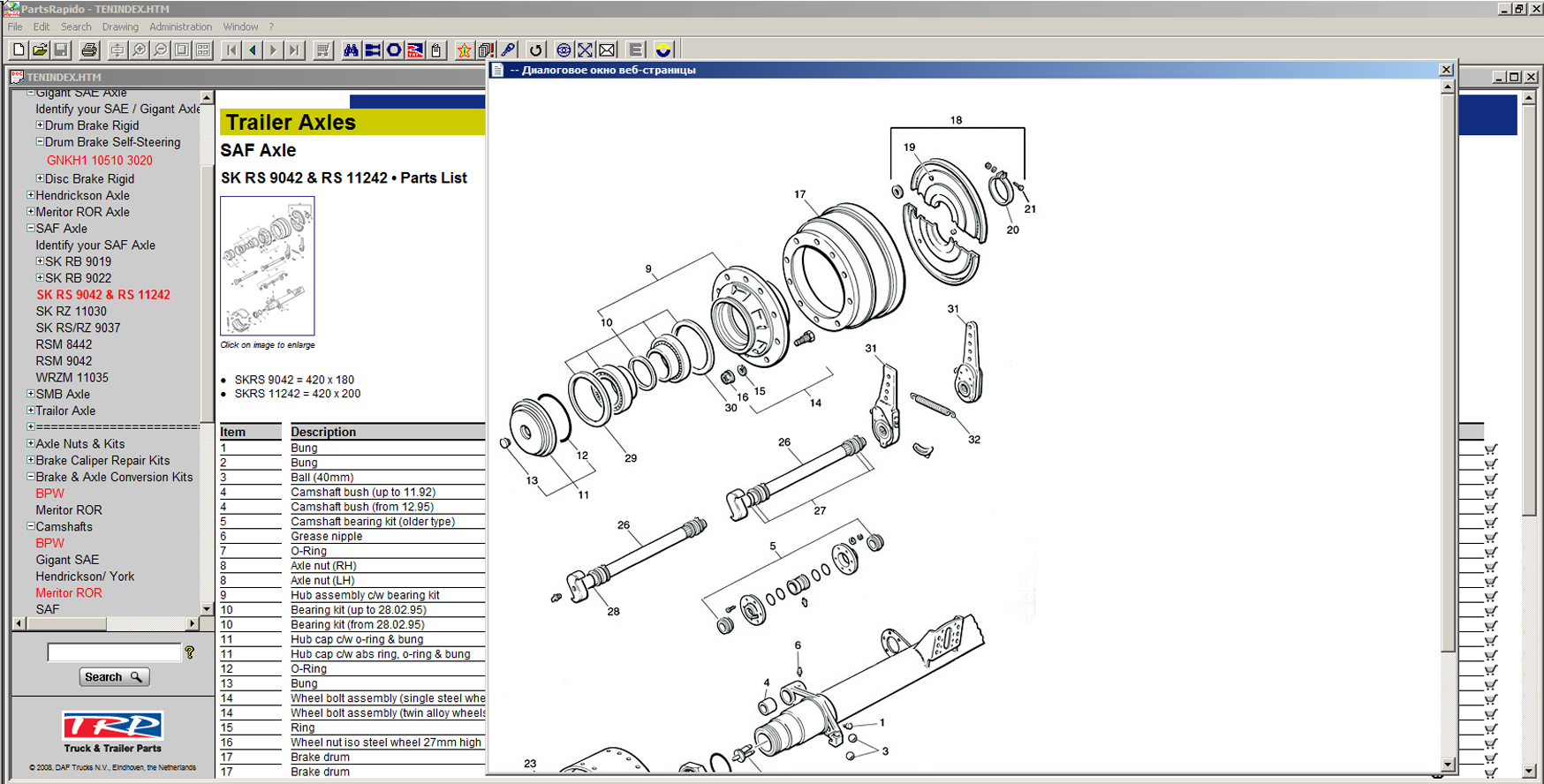Click the yellow question mark help icon
1544x784 pixels.
click(x=189, y=652)
